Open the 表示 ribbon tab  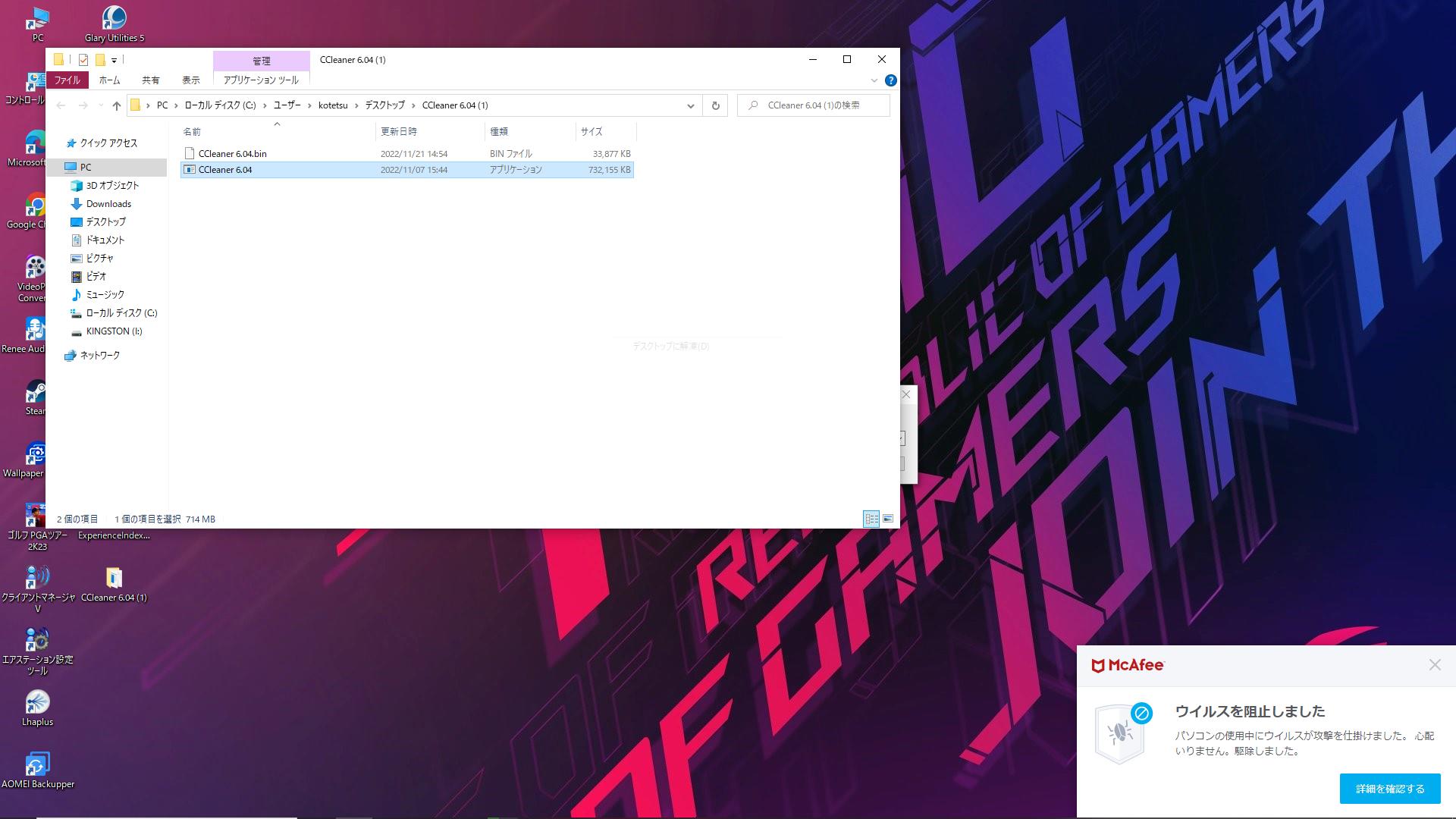pyautogui.click(x=191, y=80)
